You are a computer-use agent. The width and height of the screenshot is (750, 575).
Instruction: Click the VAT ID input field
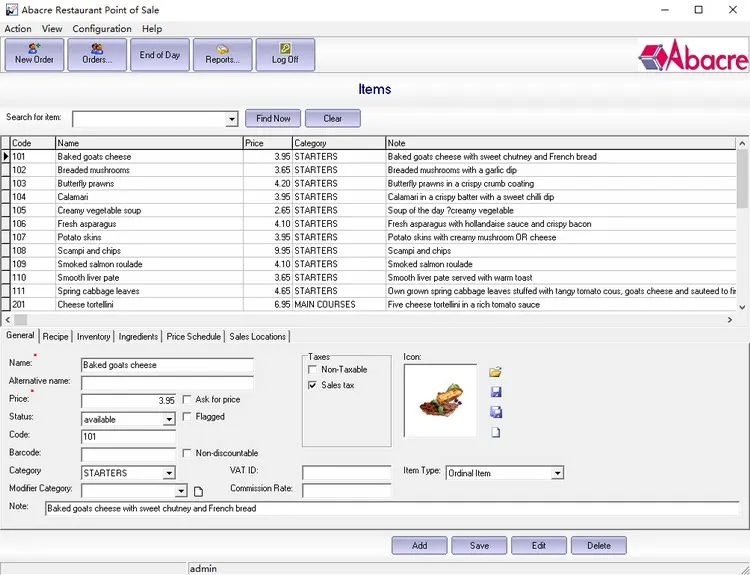[347, 473]
